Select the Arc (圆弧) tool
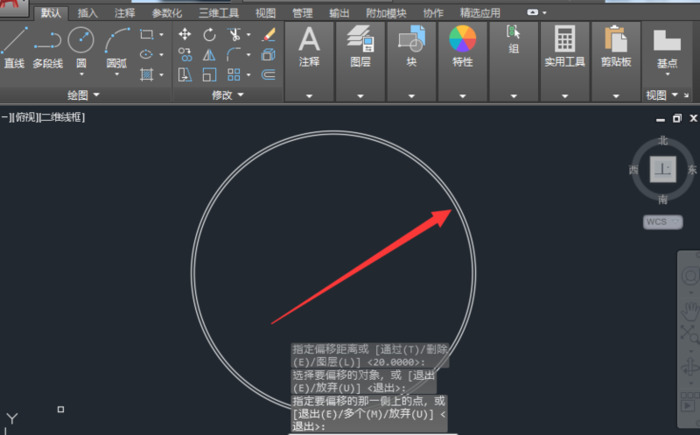This screenshot has height=435, width=700. point(117,44)
